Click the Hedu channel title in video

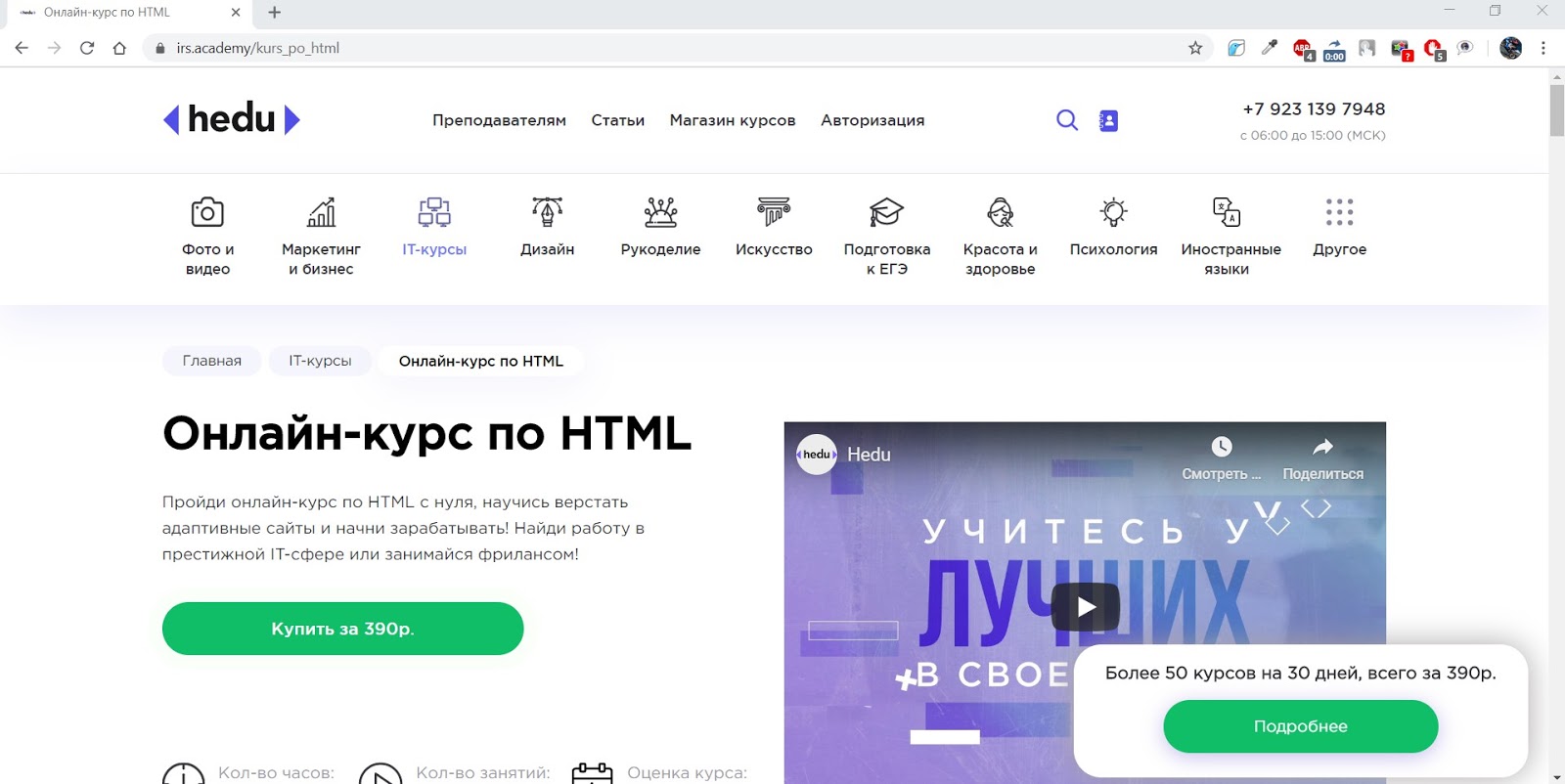click(869, 455)
